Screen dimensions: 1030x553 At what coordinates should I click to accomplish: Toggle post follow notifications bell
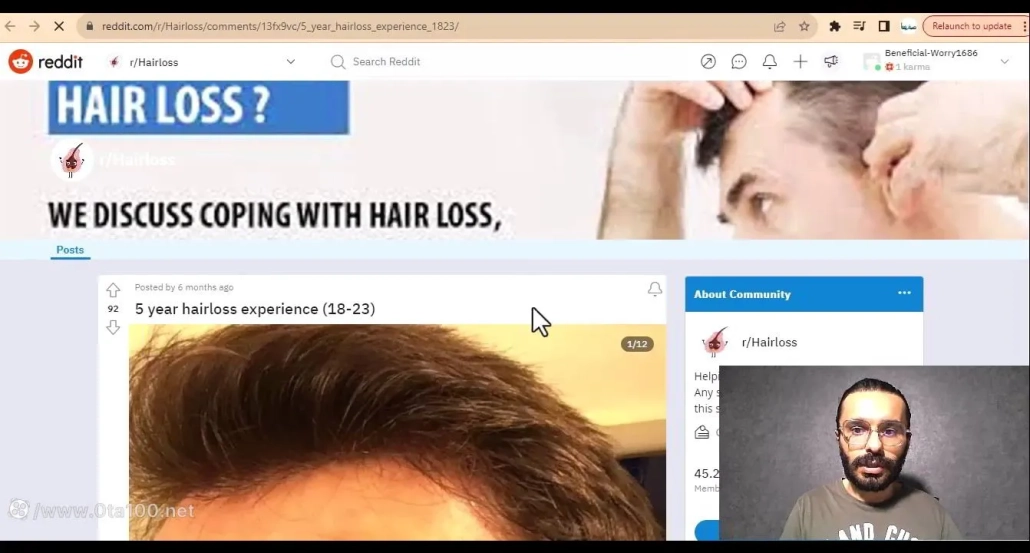tap(655, 289)
